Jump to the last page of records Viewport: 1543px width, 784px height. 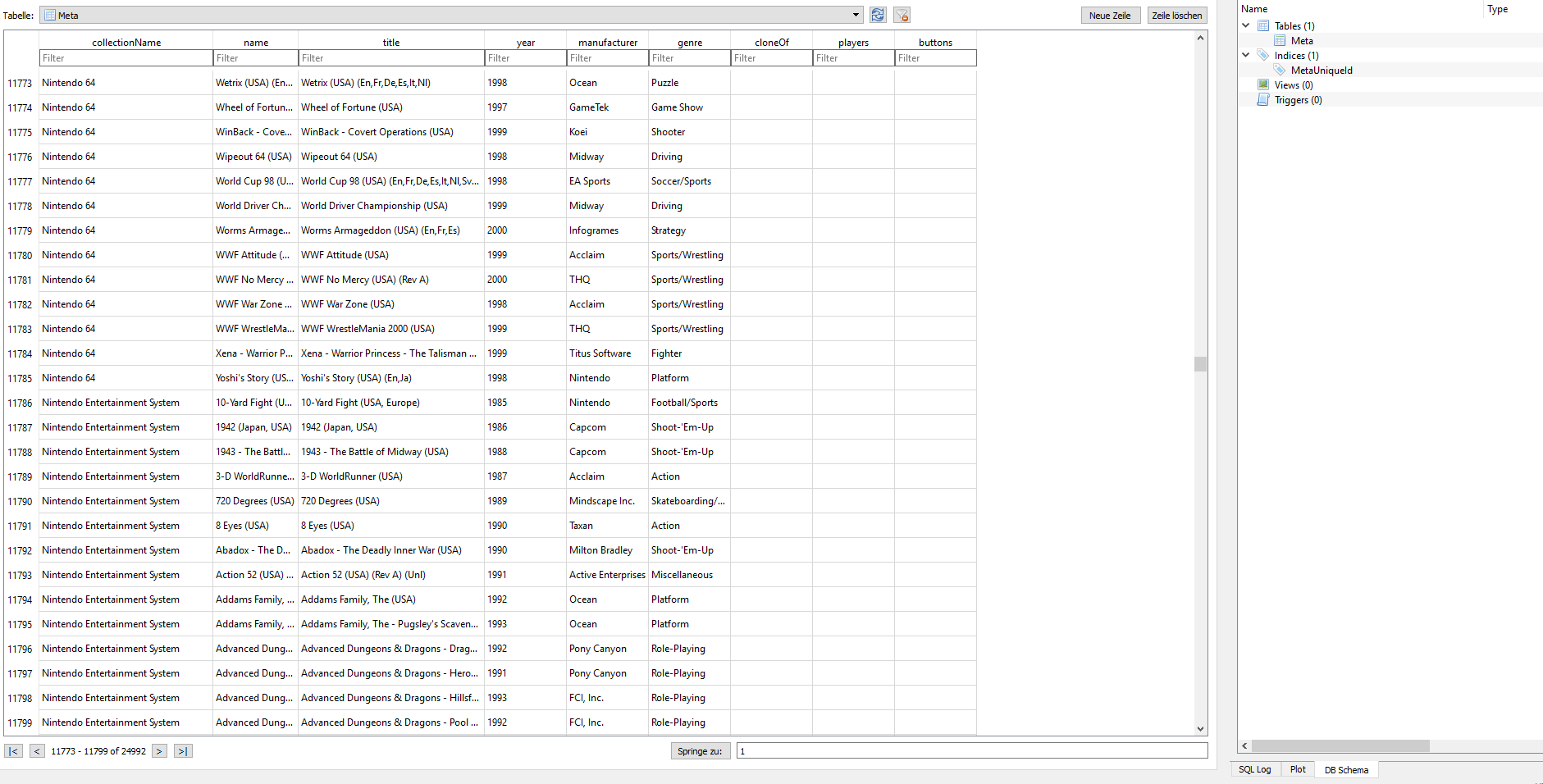pyautogui.click(x=184, y=751)
